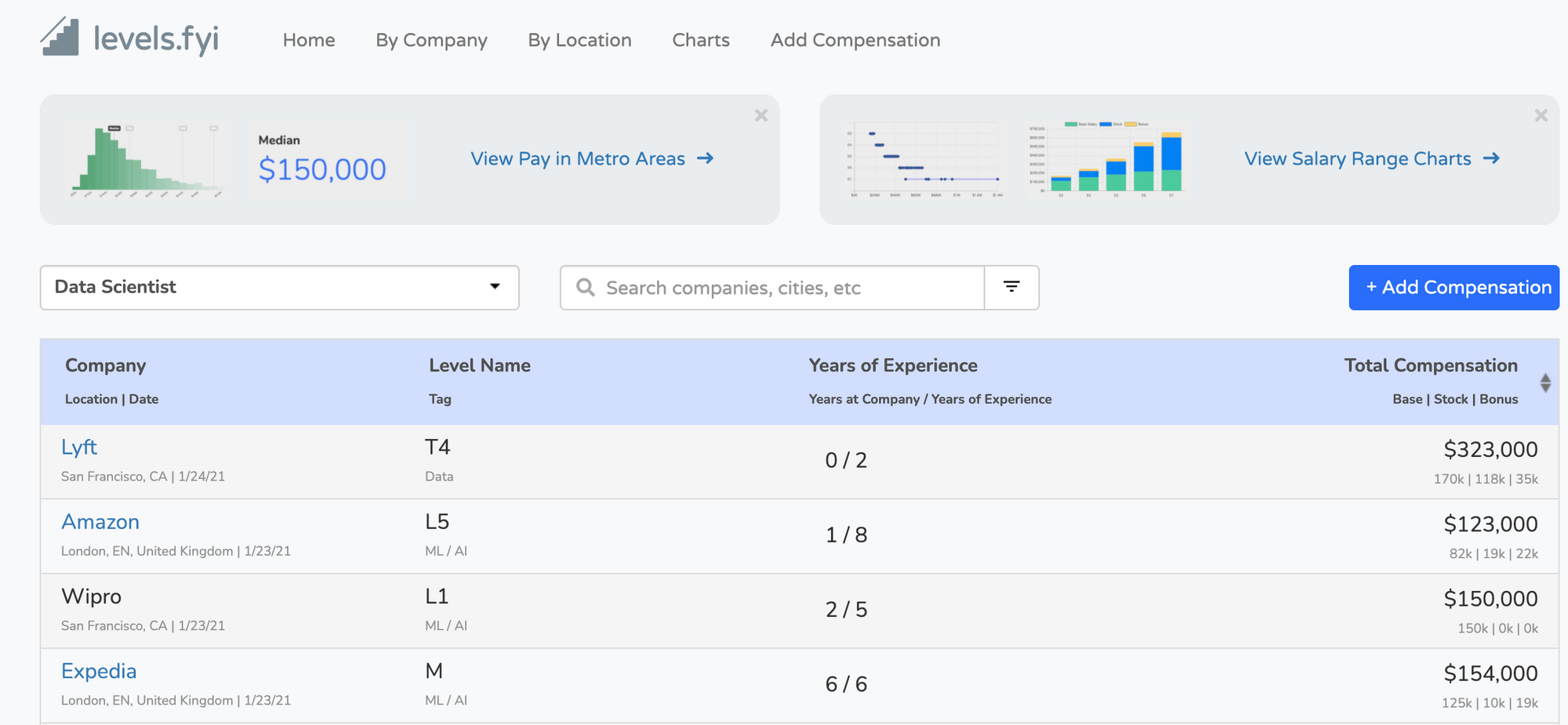Open the Charts menu item
This screenshot has height=725, width=1568.
click(701, 40)
